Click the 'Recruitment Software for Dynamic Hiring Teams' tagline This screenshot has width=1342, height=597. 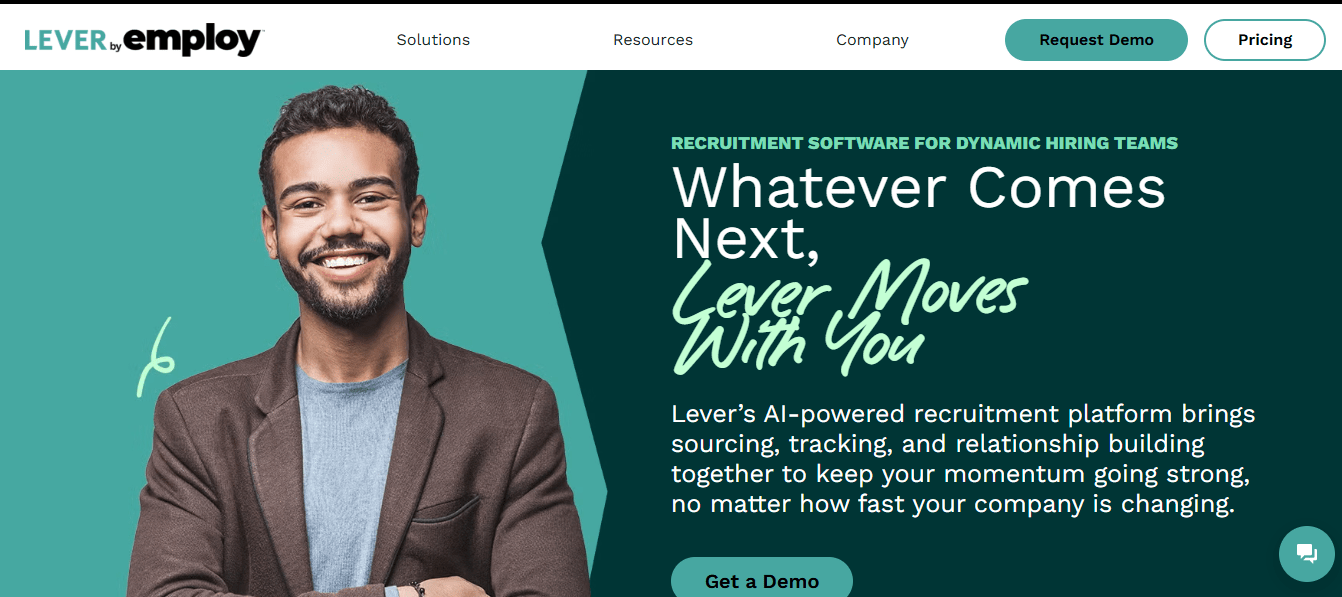pos(924,143)
